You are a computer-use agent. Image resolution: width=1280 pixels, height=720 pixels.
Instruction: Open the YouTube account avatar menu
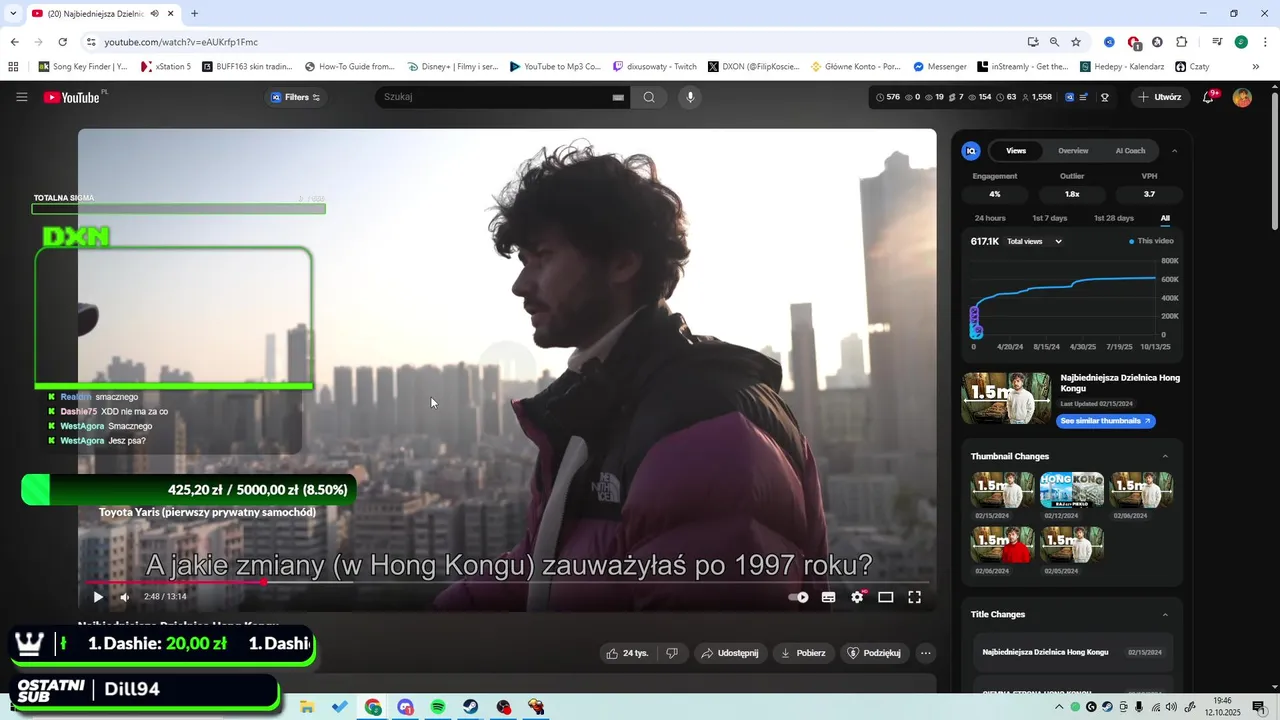pyautogui.click(x=1242, y=97)
